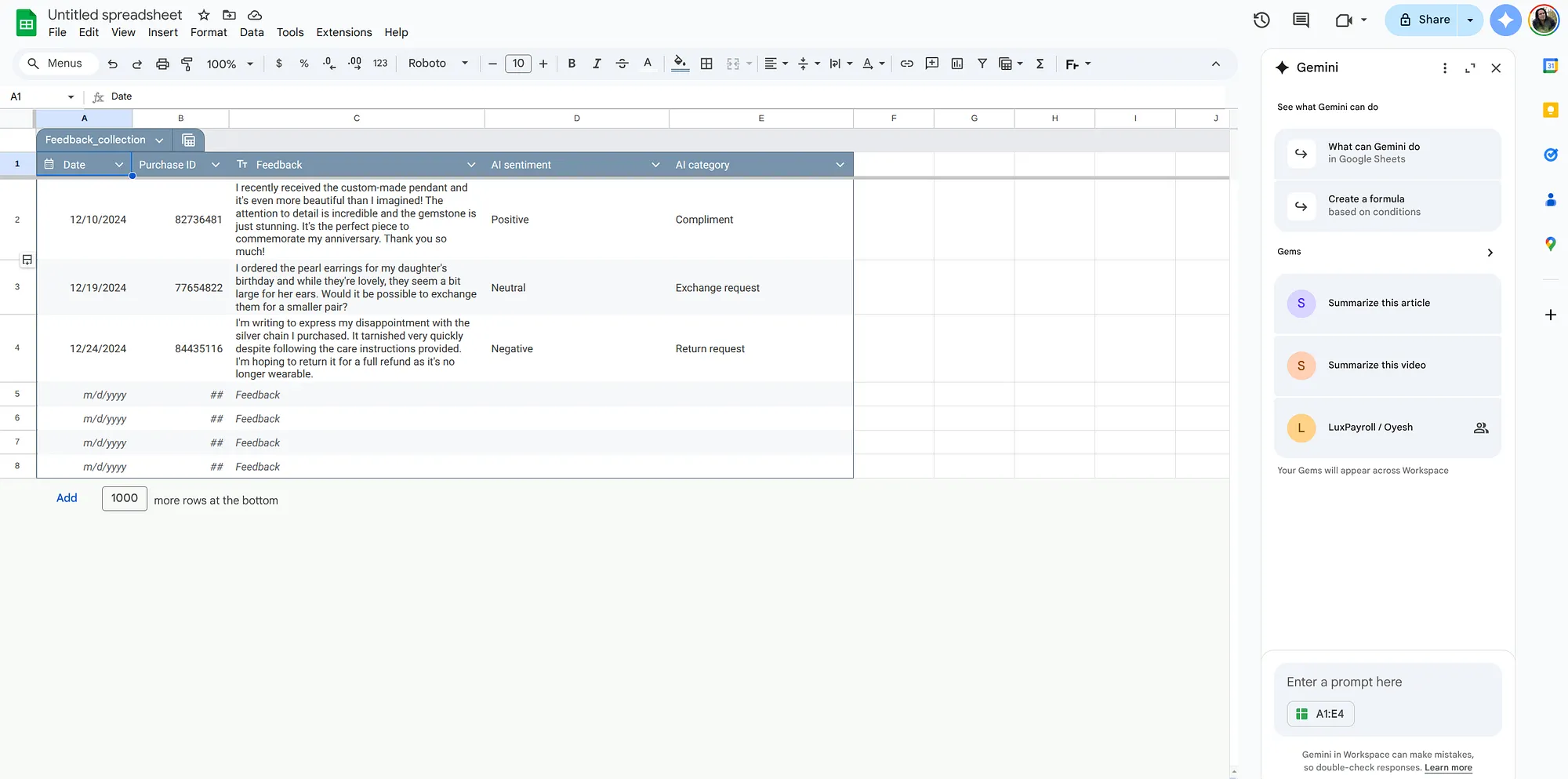Click the insert chart icon

(956, 64)
